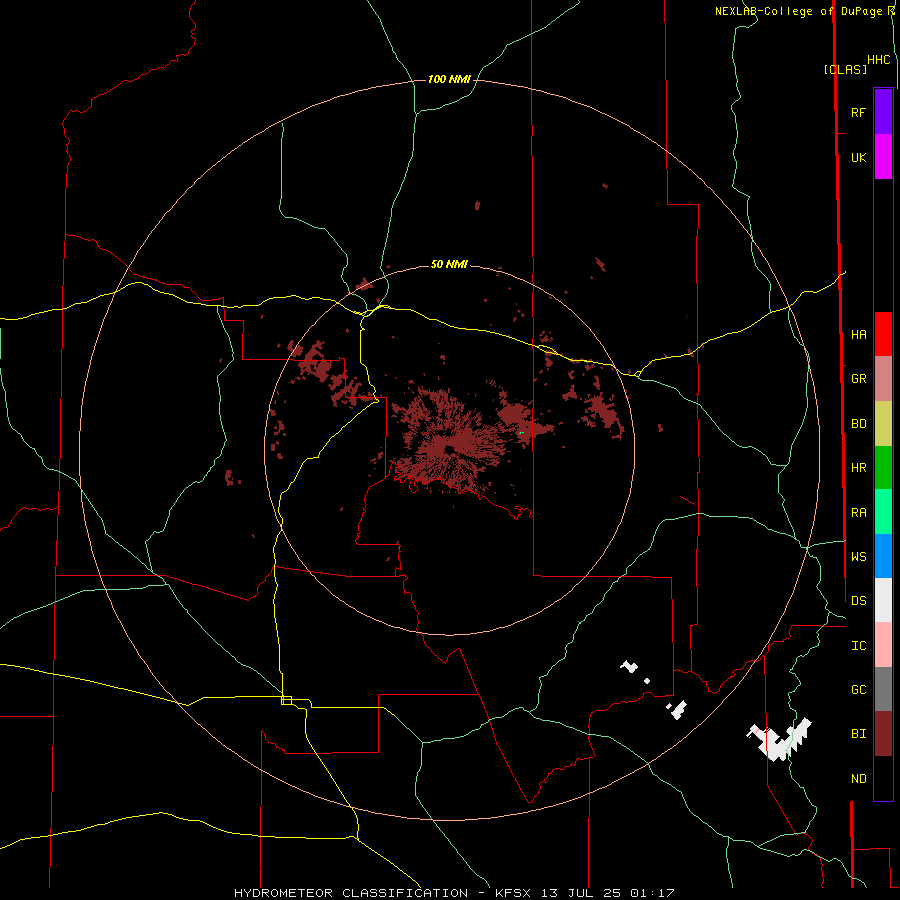Select the GR pink legend swatch
The width and height of the screenshot is (900, 900).
point(883,379)
